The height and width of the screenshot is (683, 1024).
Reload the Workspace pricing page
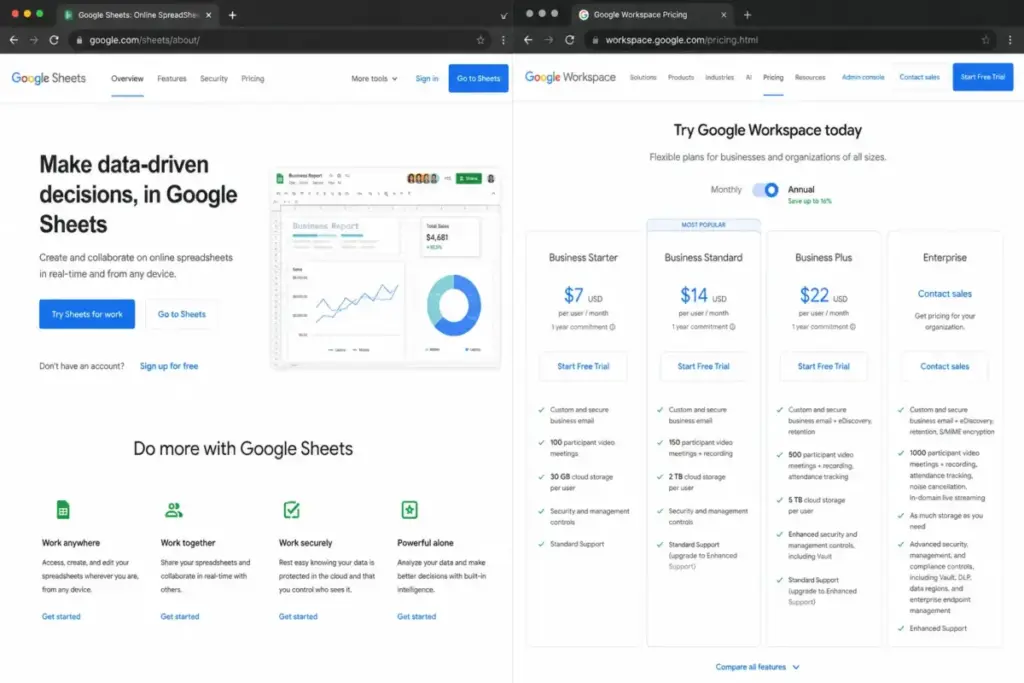click(x=569, y=40)
